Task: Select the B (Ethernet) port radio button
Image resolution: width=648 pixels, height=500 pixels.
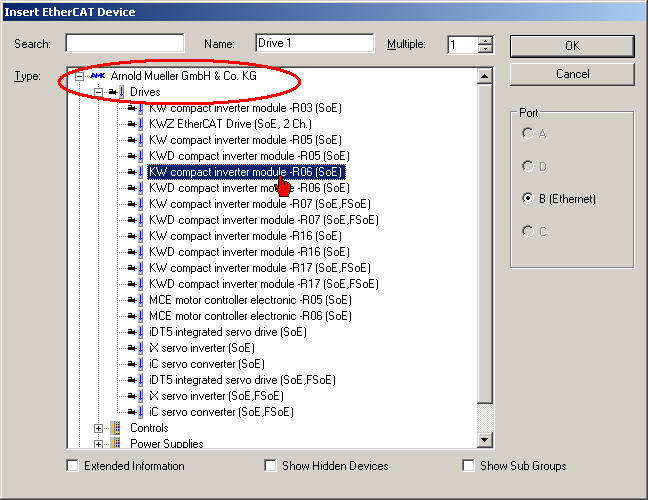Action: pos(527,199)
